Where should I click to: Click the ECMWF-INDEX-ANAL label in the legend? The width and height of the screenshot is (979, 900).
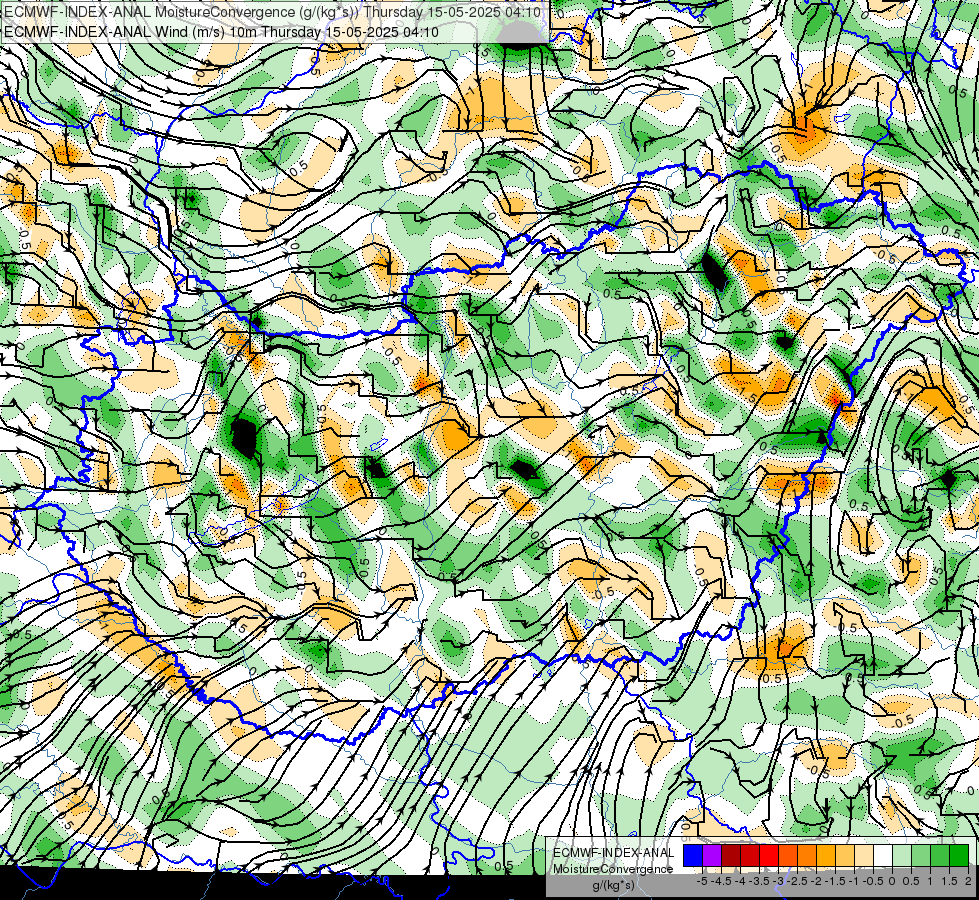click(613, 853)
